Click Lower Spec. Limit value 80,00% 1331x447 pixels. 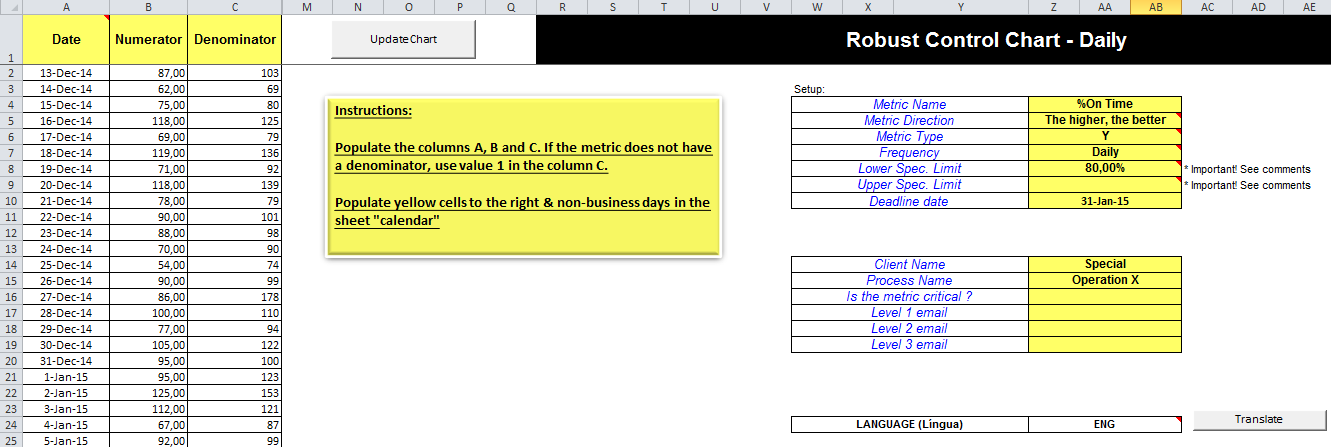1105,168
